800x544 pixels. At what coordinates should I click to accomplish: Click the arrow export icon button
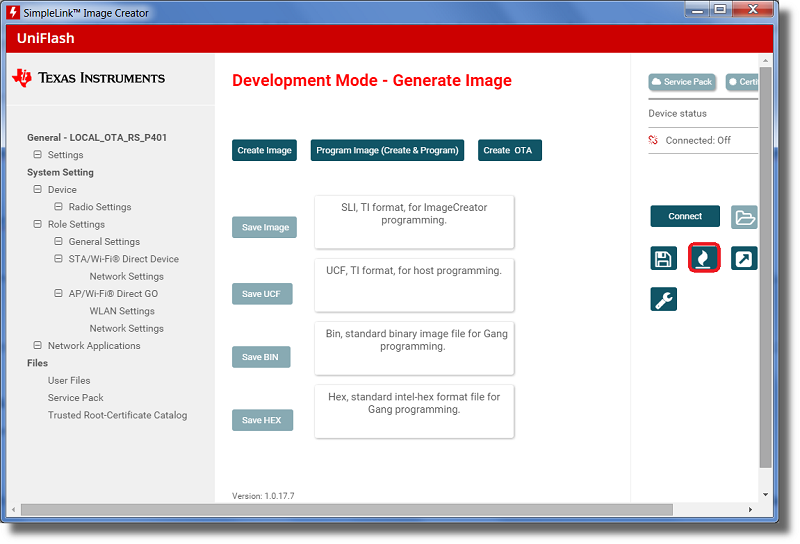(743, 259)
